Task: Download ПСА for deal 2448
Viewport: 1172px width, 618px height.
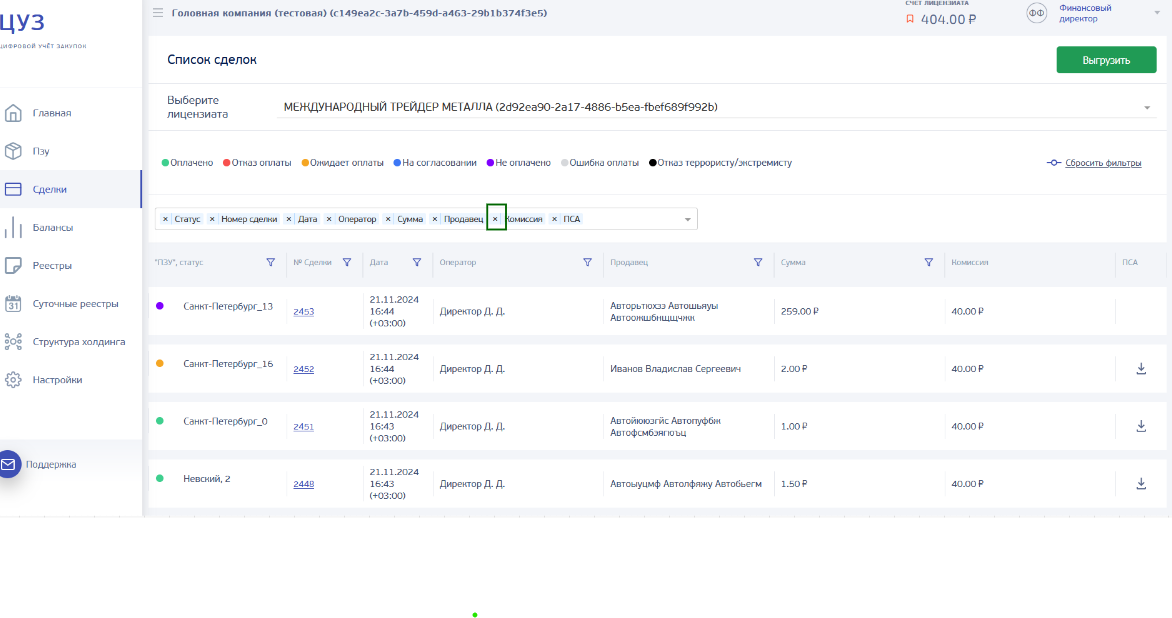Action: point(1141,484)
